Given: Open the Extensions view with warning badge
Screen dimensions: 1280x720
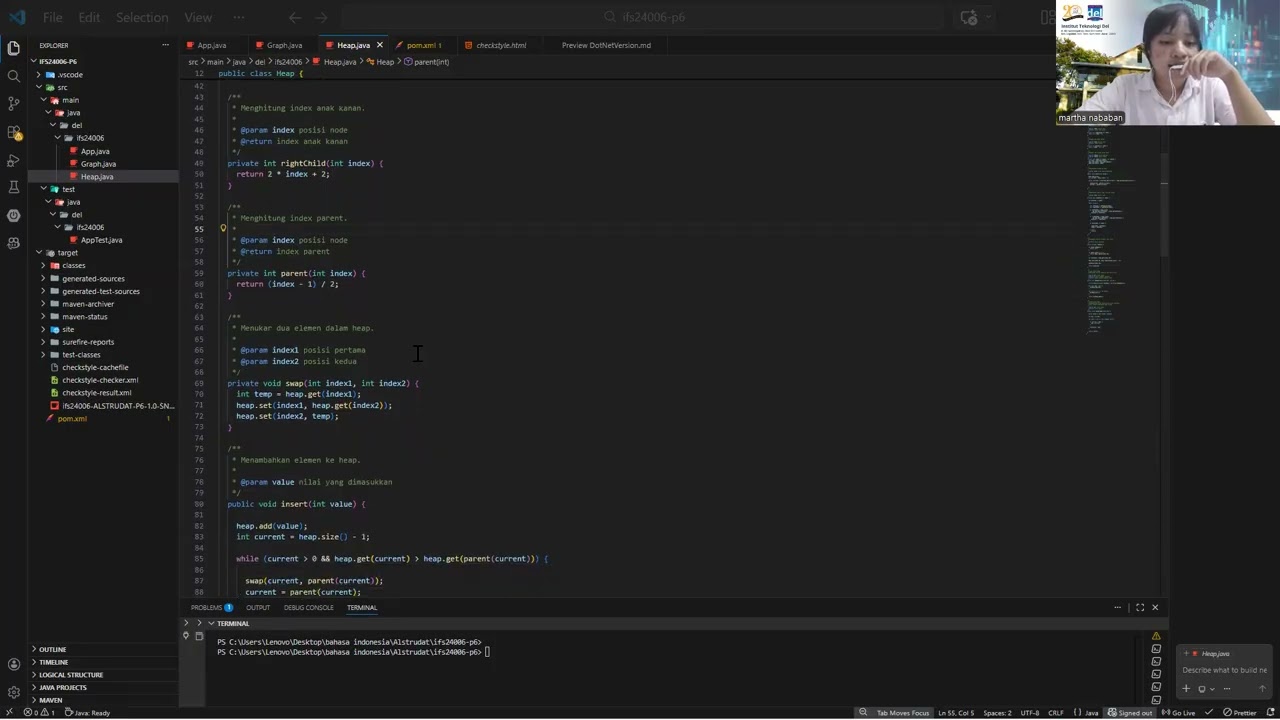Looking at the screenshot, I should (14, 132).
